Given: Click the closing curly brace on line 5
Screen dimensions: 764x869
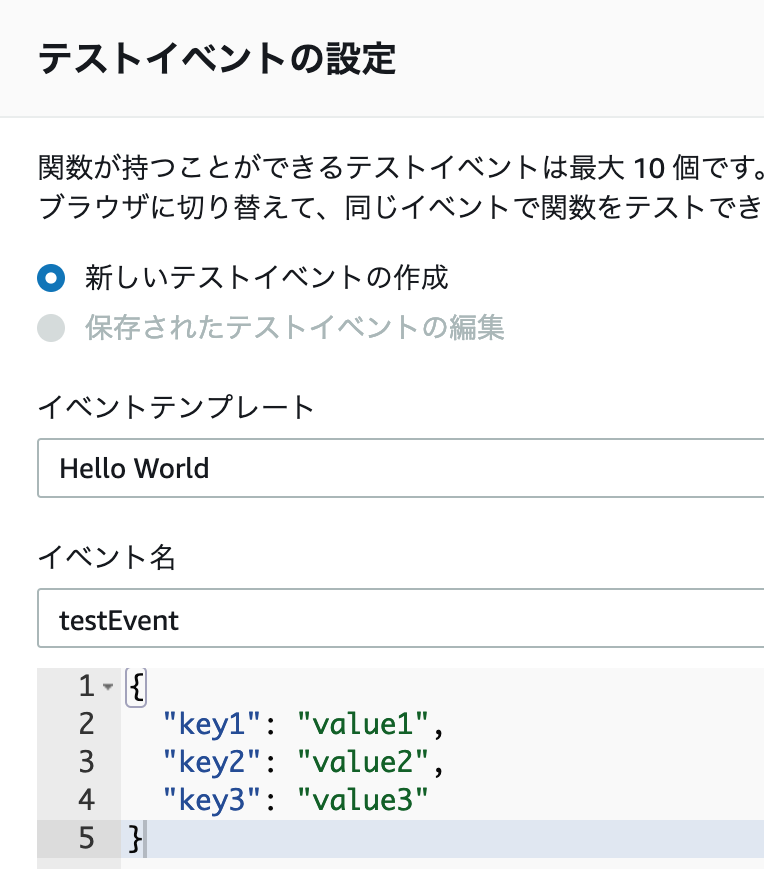Looking at the screenshot, I should click(x=136, y=839).
